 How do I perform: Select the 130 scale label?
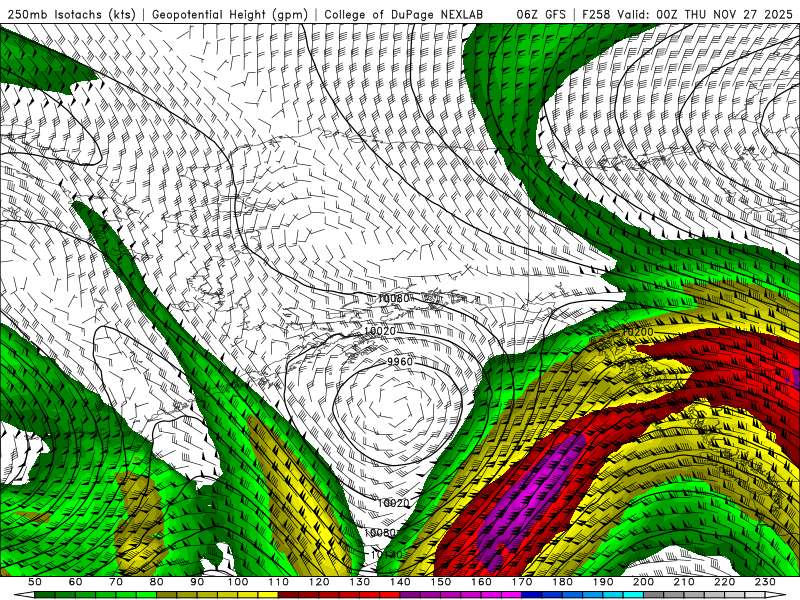click(360, 582)
